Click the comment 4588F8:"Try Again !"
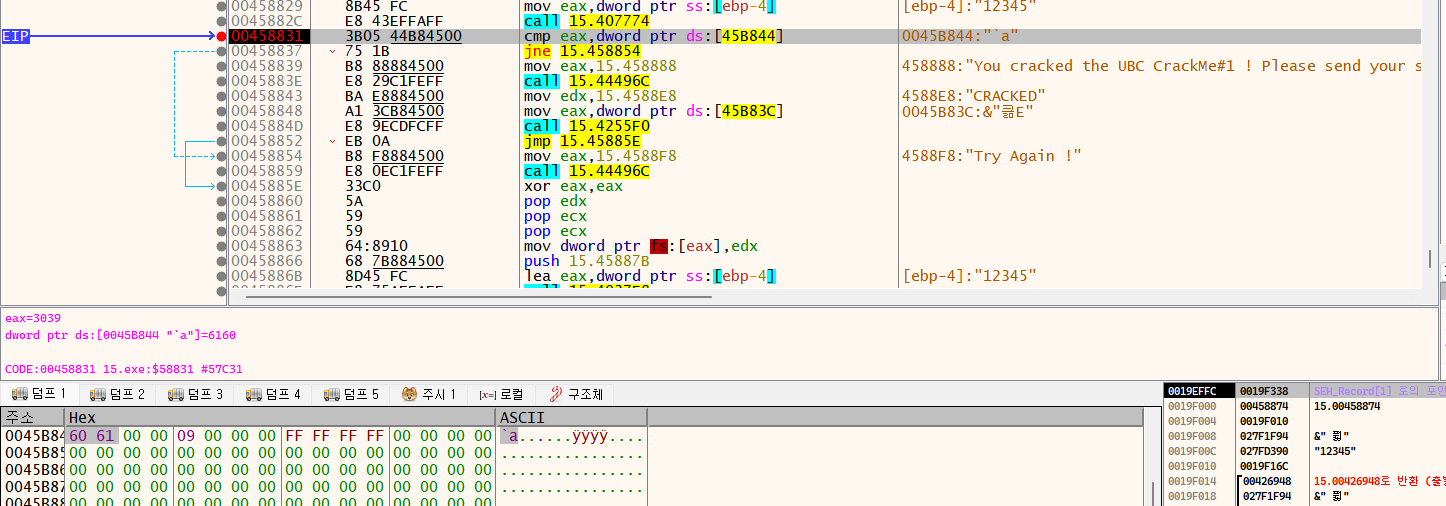This screenshot has height=506, width=1446. 991,156
